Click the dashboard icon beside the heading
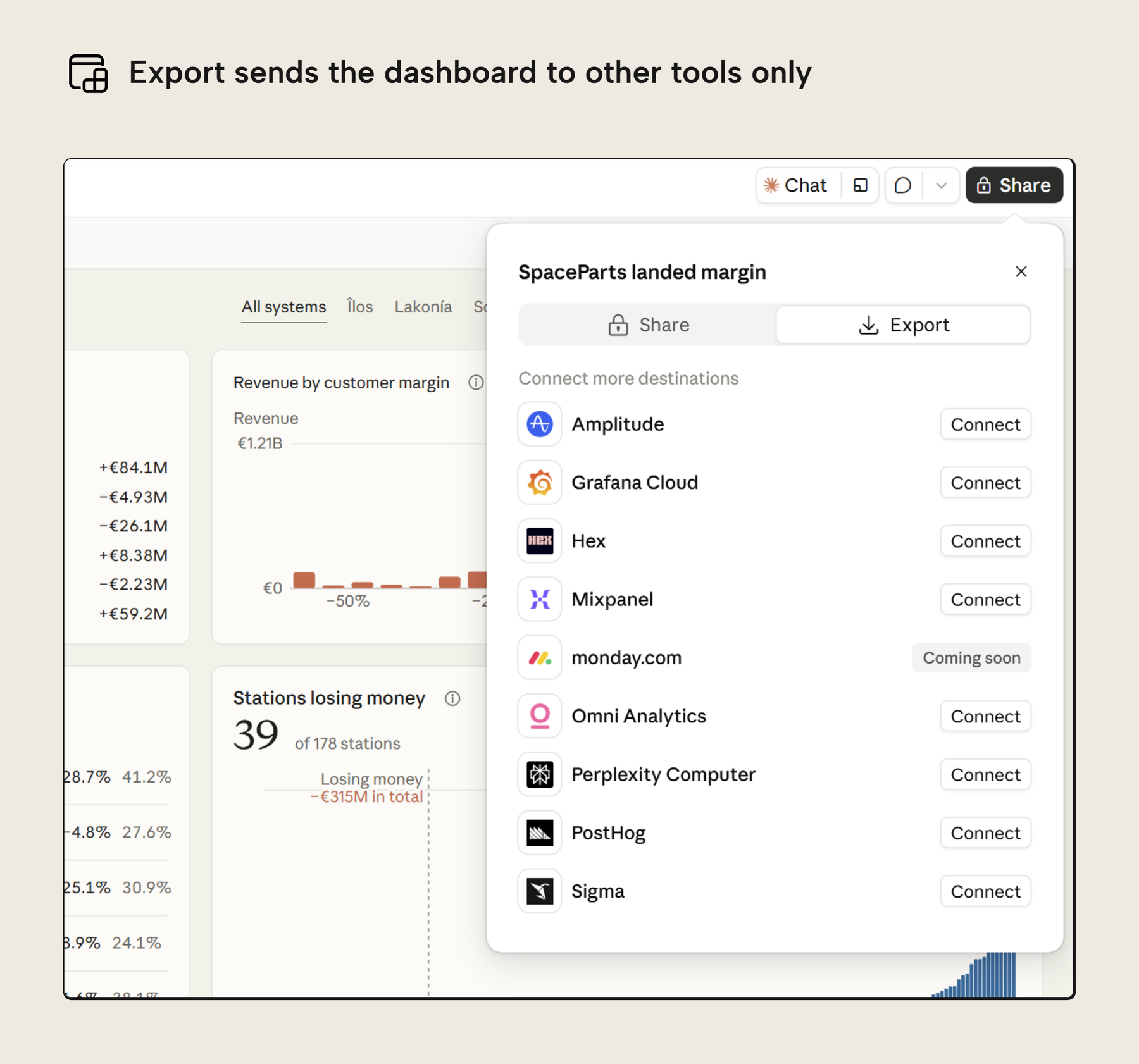The height and width of the screenshot is (1064, 1139). [x=88, y=73]
